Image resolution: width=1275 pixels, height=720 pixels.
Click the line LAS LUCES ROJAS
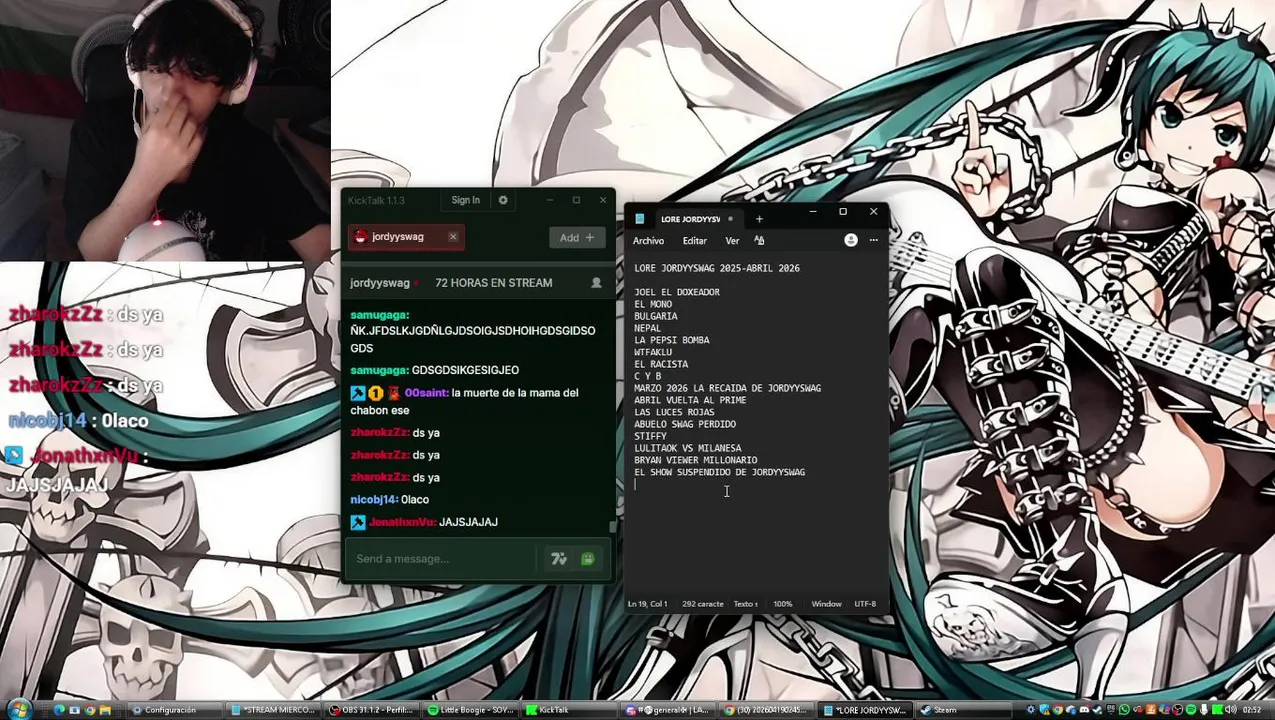click(x=674, y=412)
